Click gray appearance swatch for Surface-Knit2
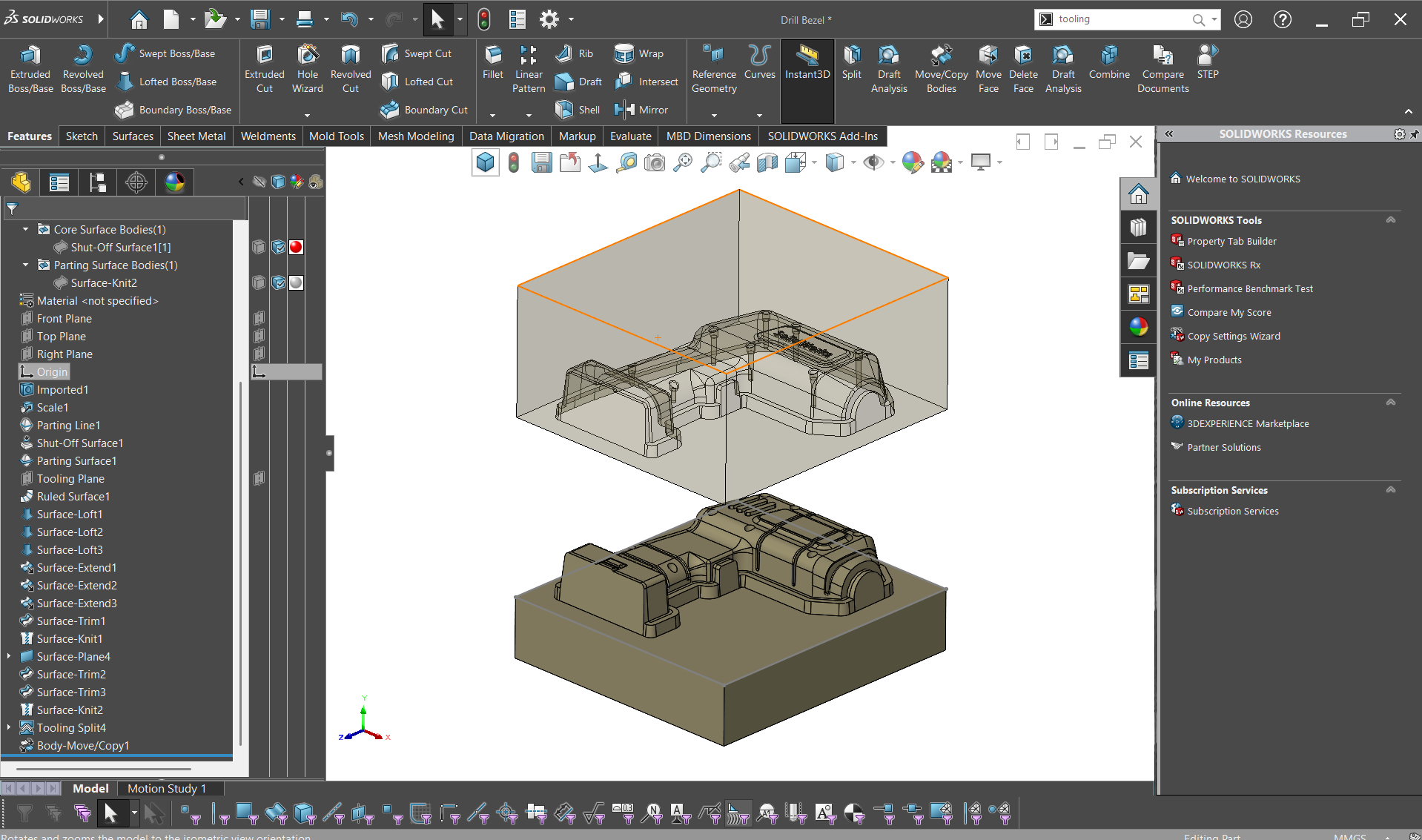Image resolution: width=1422 pixels, height=840 pixels. [x=296, y=282]
